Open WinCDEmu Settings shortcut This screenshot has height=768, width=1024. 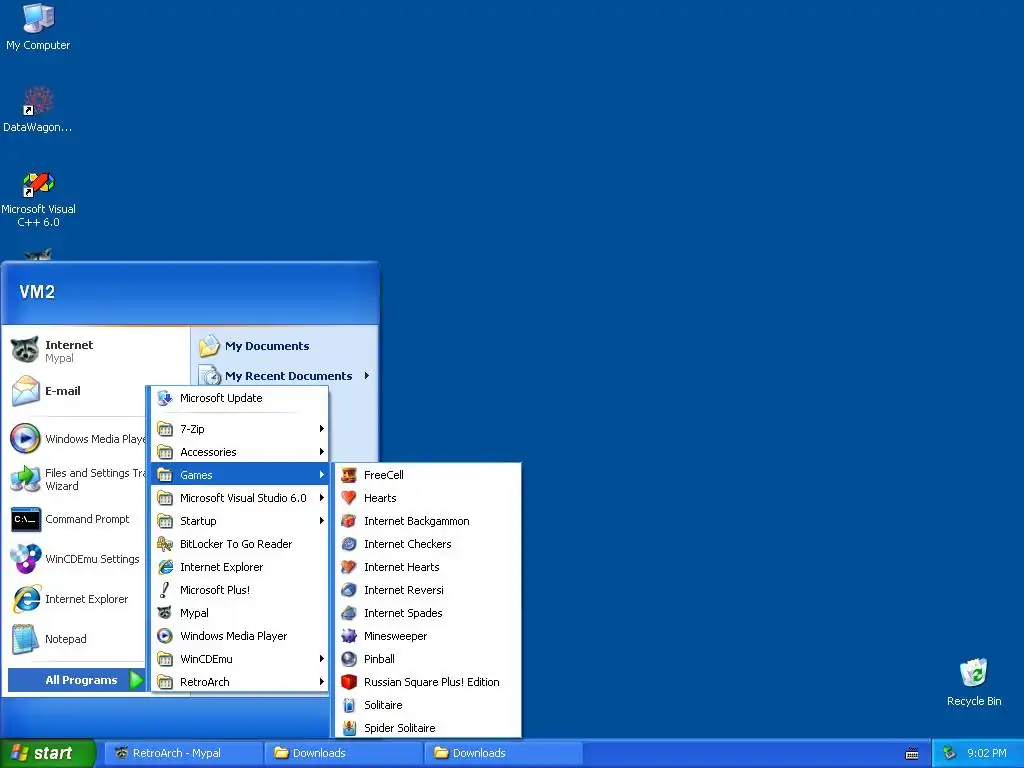77,559
